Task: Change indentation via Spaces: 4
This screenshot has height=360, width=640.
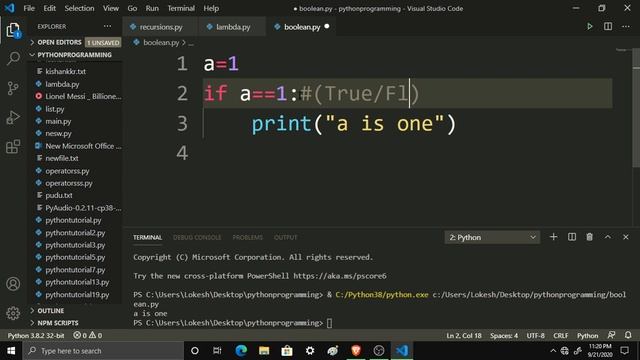Action: [x=504, y=336]
